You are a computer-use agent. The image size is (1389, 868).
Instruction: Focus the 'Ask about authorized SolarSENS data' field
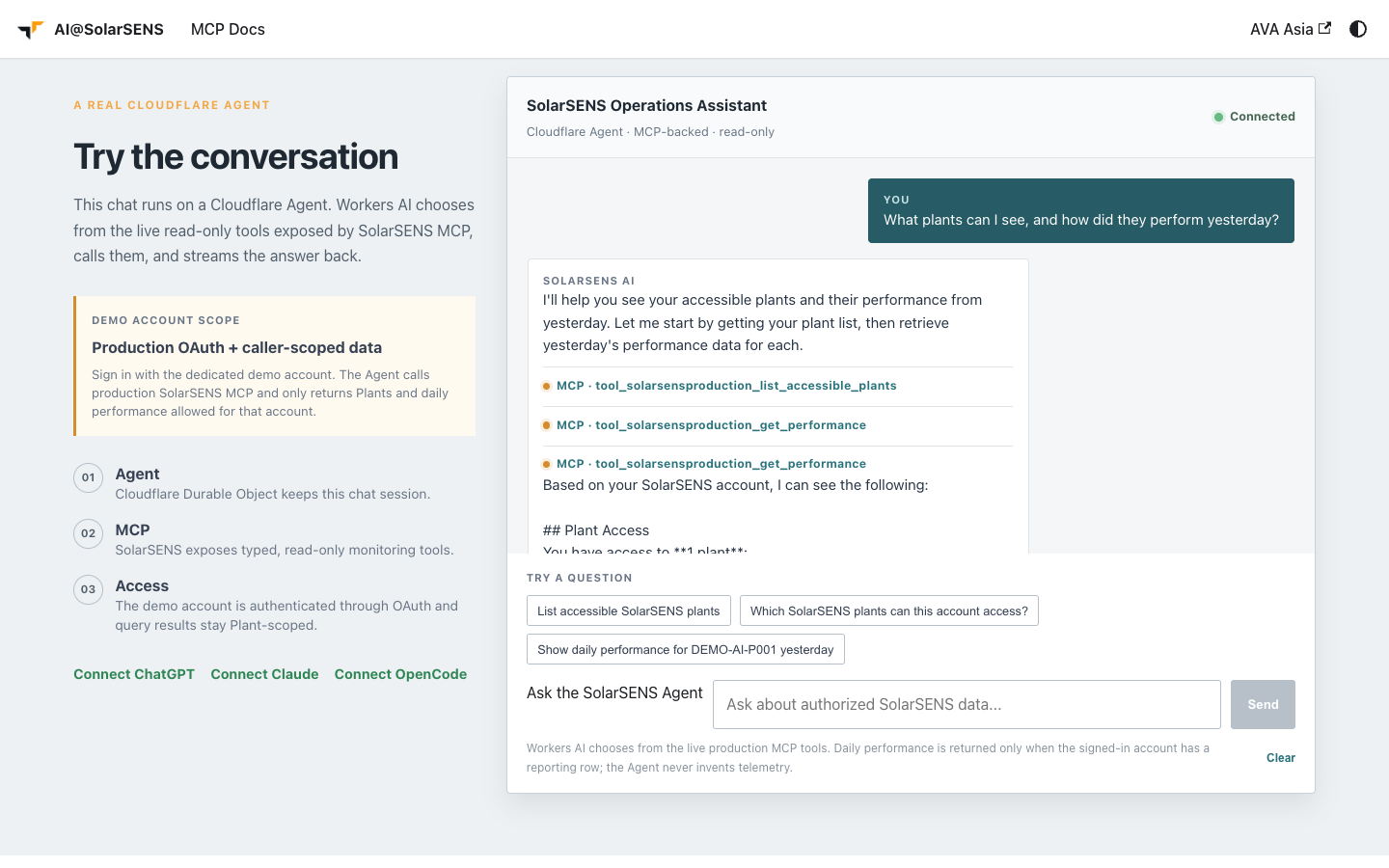[x=967, y=704]
